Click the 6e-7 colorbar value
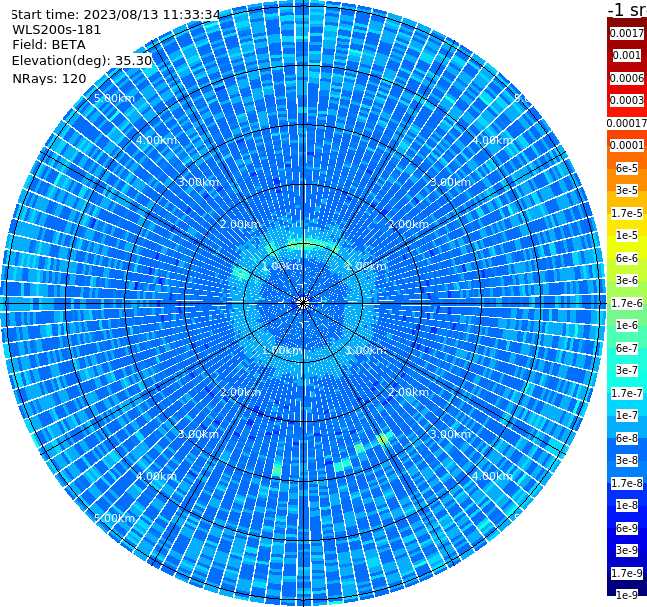Viewport: 647px width, 607px height. [x=627, y=348]
